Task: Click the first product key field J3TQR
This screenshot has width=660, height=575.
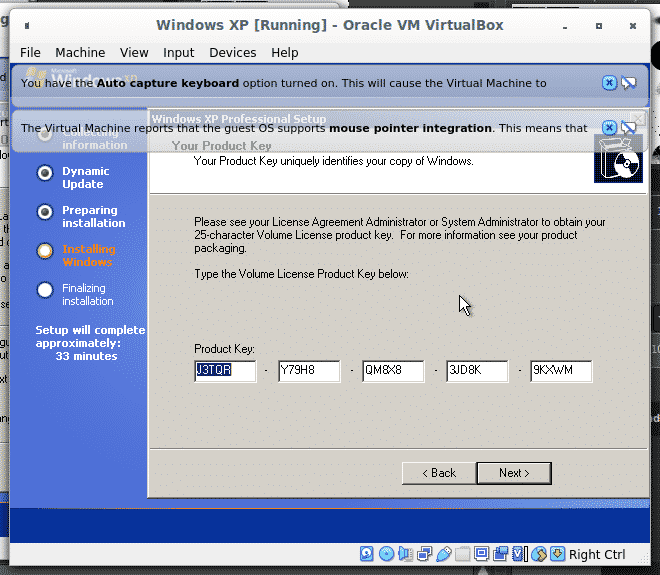Action: click(225, 371)
